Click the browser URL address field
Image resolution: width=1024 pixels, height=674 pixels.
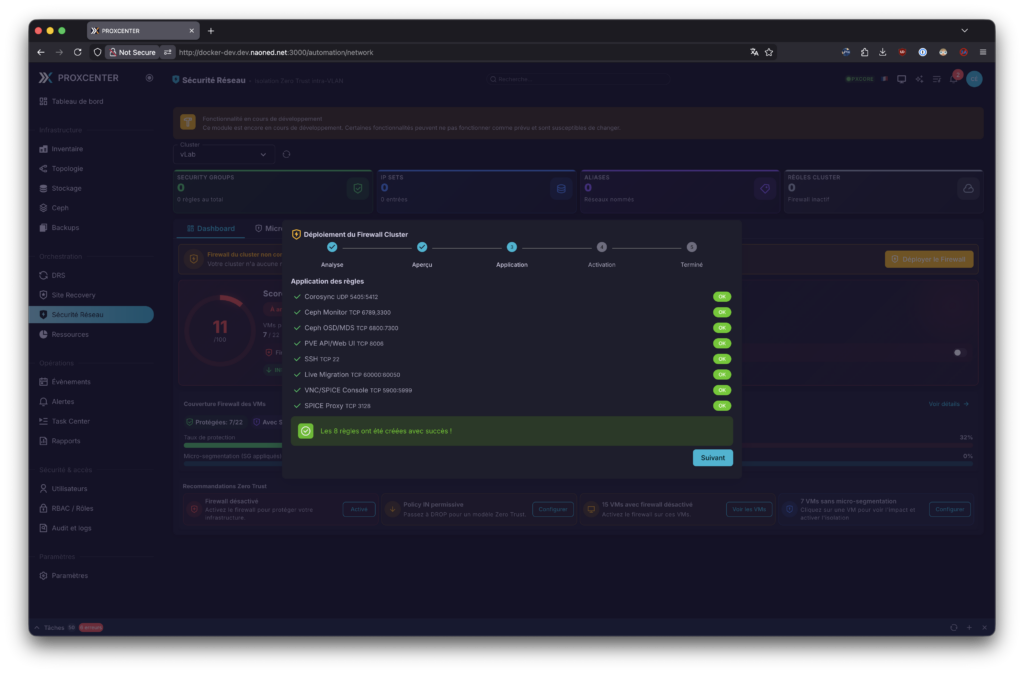tap(450, 52)
